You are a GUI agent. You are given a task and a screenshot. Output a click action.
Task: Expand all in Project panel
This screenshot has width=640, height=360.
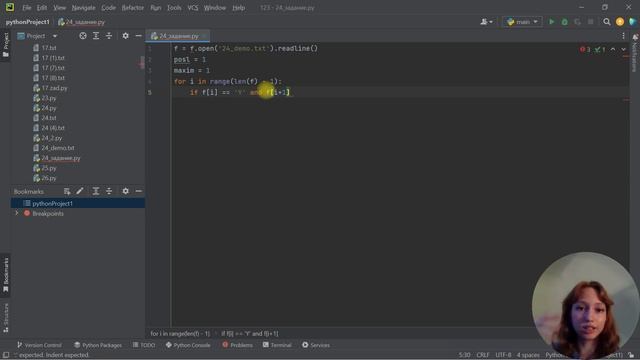(x=96, y=36)
